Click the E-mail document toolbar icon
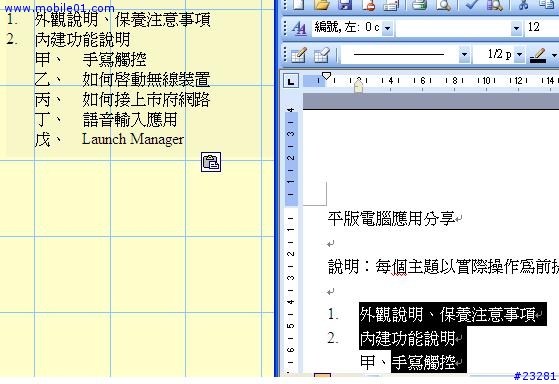This screenshot has height=384, width=559. [x=391, y=4]
